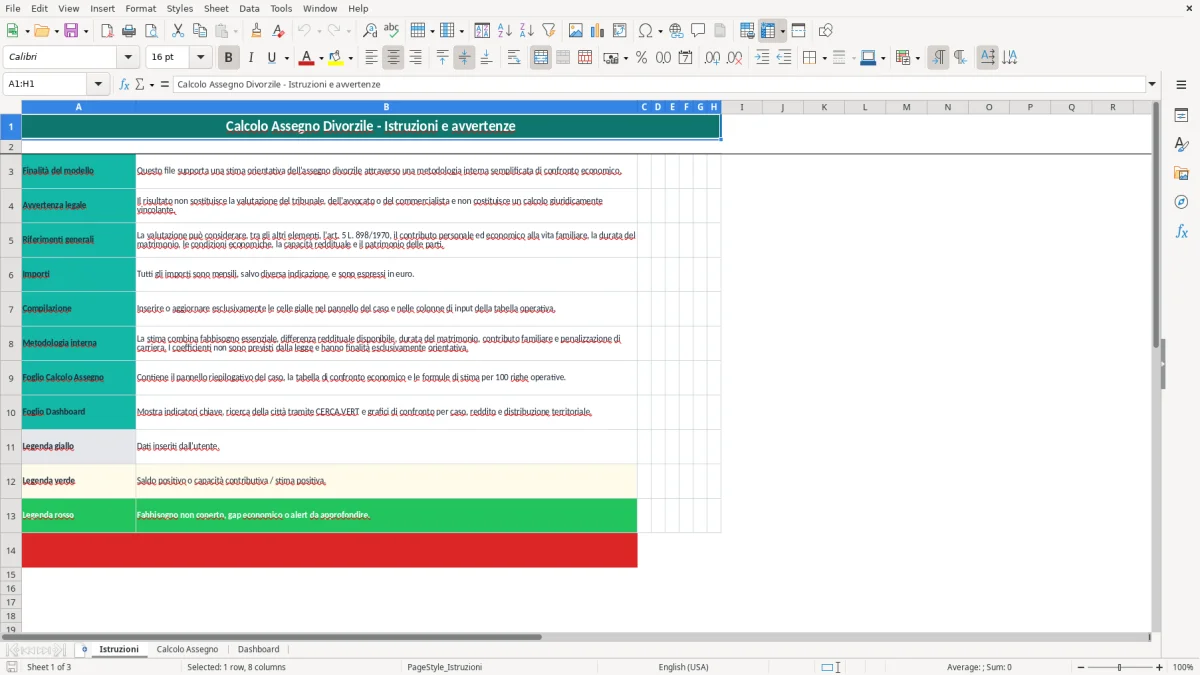
Task: Toggle Center Vertically alignment
Action: [x=464, y=58]
